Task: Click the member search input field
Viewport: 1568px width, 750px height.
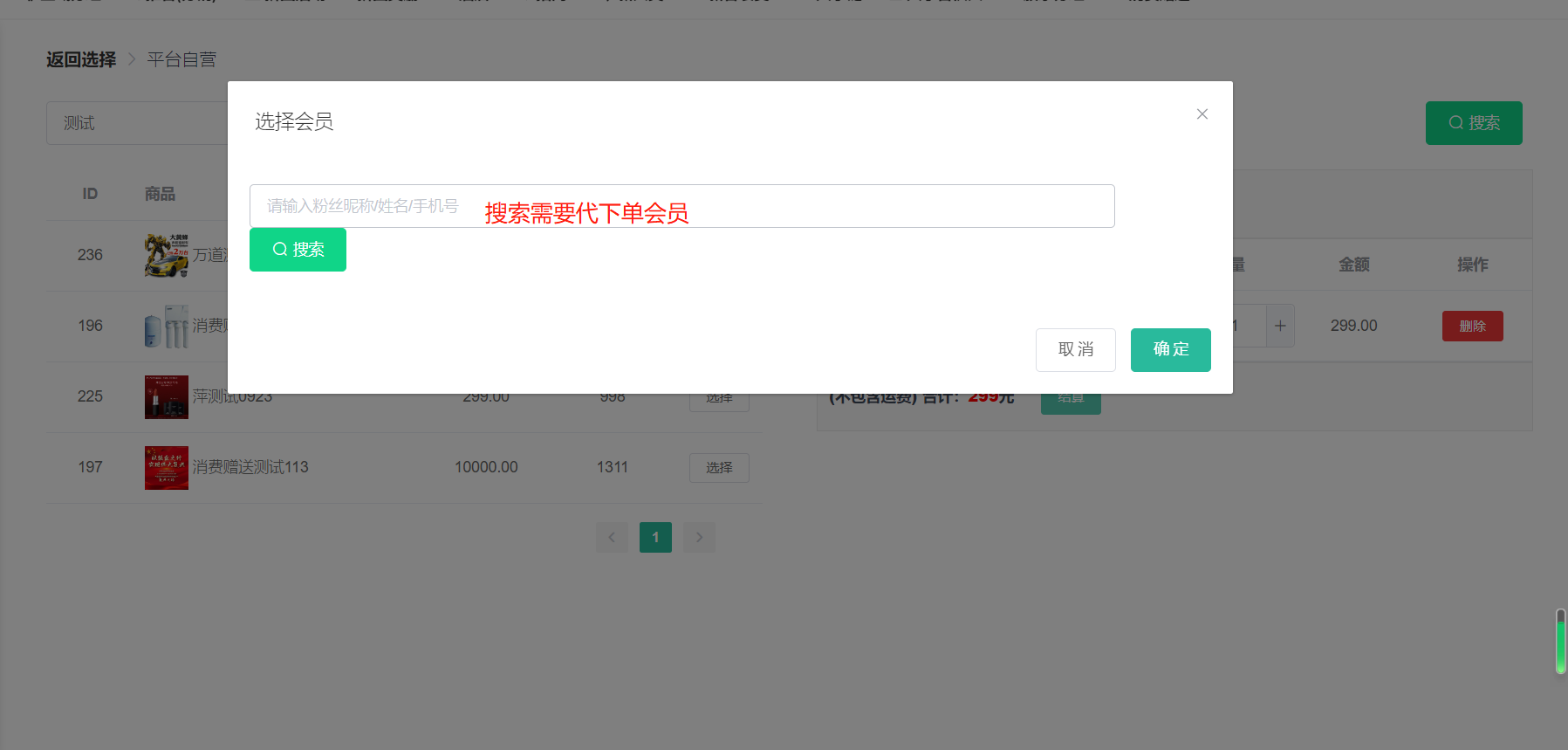Action: (x=681, y=206)
